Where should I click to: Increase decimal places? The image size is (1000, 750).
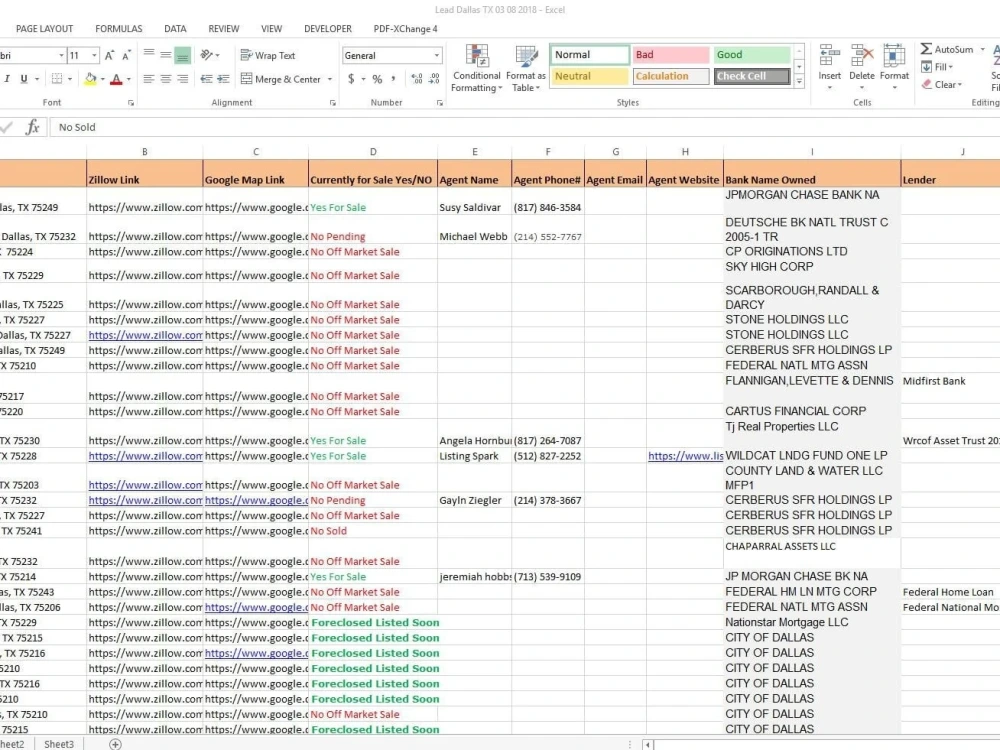pos(416,79)
